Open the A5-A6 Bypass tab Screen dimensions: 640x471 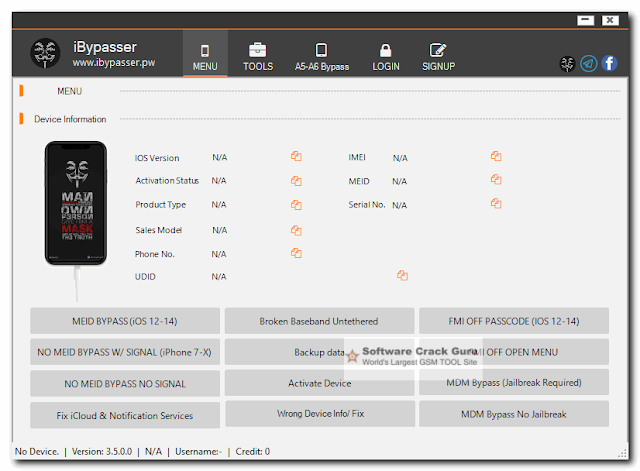coord(322,57)
